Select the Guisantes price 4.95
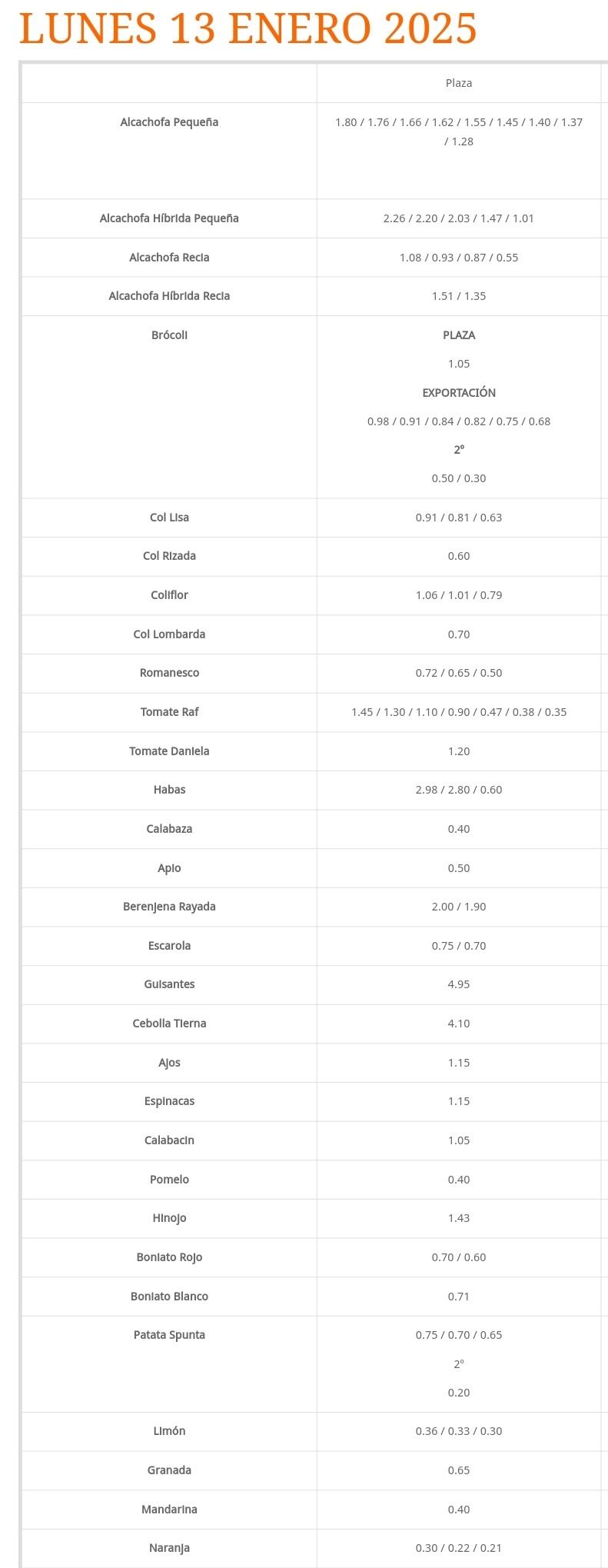Image resolution: width=608 pixels, height=1568 pixels. point(459,984)
